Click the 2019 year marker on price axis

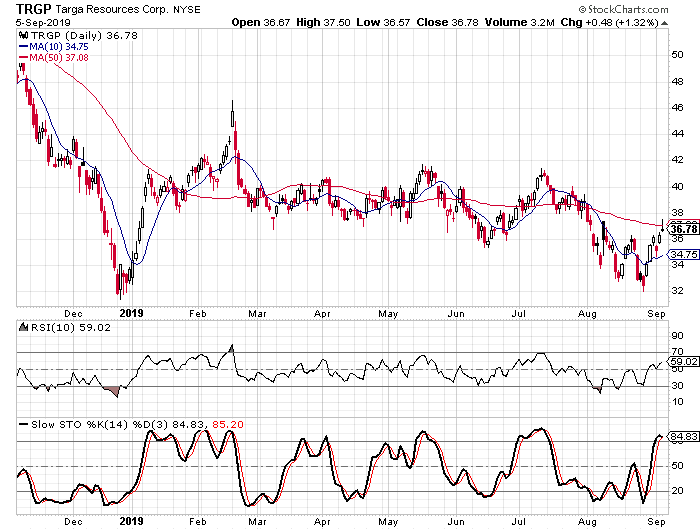pos(133,311)
